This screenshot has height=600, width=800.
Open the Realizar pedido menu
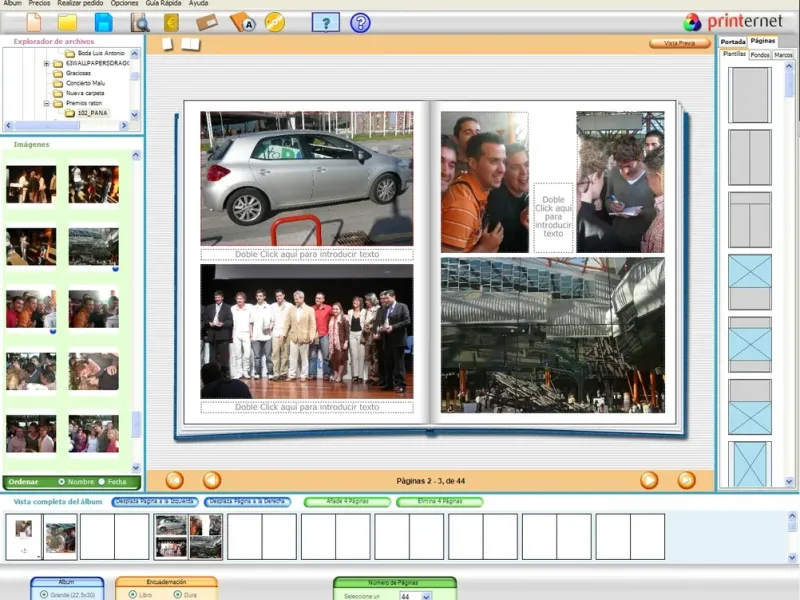pos(82,4)
